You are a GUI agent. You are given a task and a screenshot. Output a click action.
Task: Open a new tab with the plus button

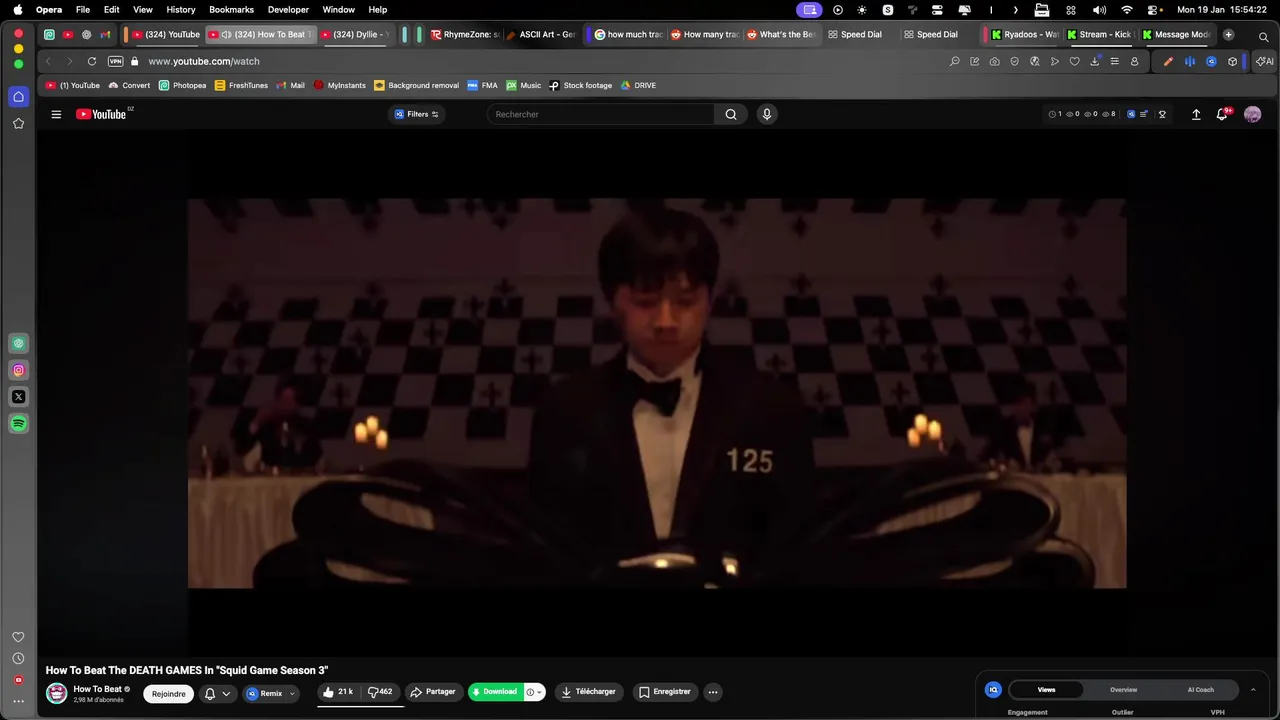1228,34
